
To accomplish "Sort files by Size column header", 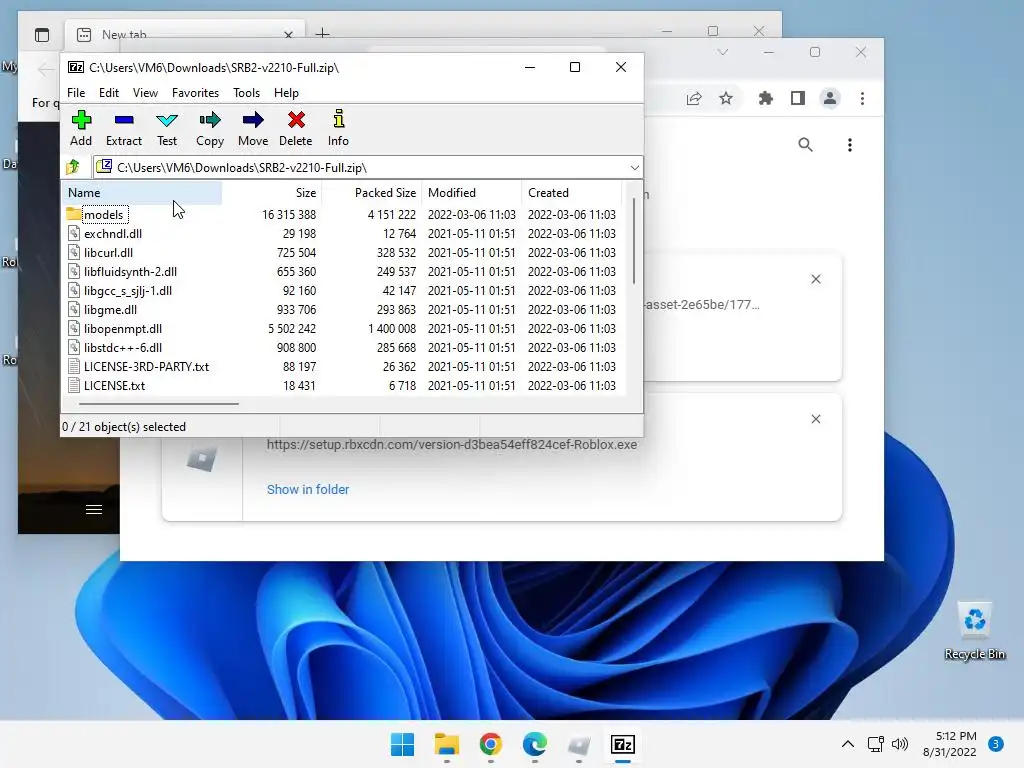I will point(272,193).
